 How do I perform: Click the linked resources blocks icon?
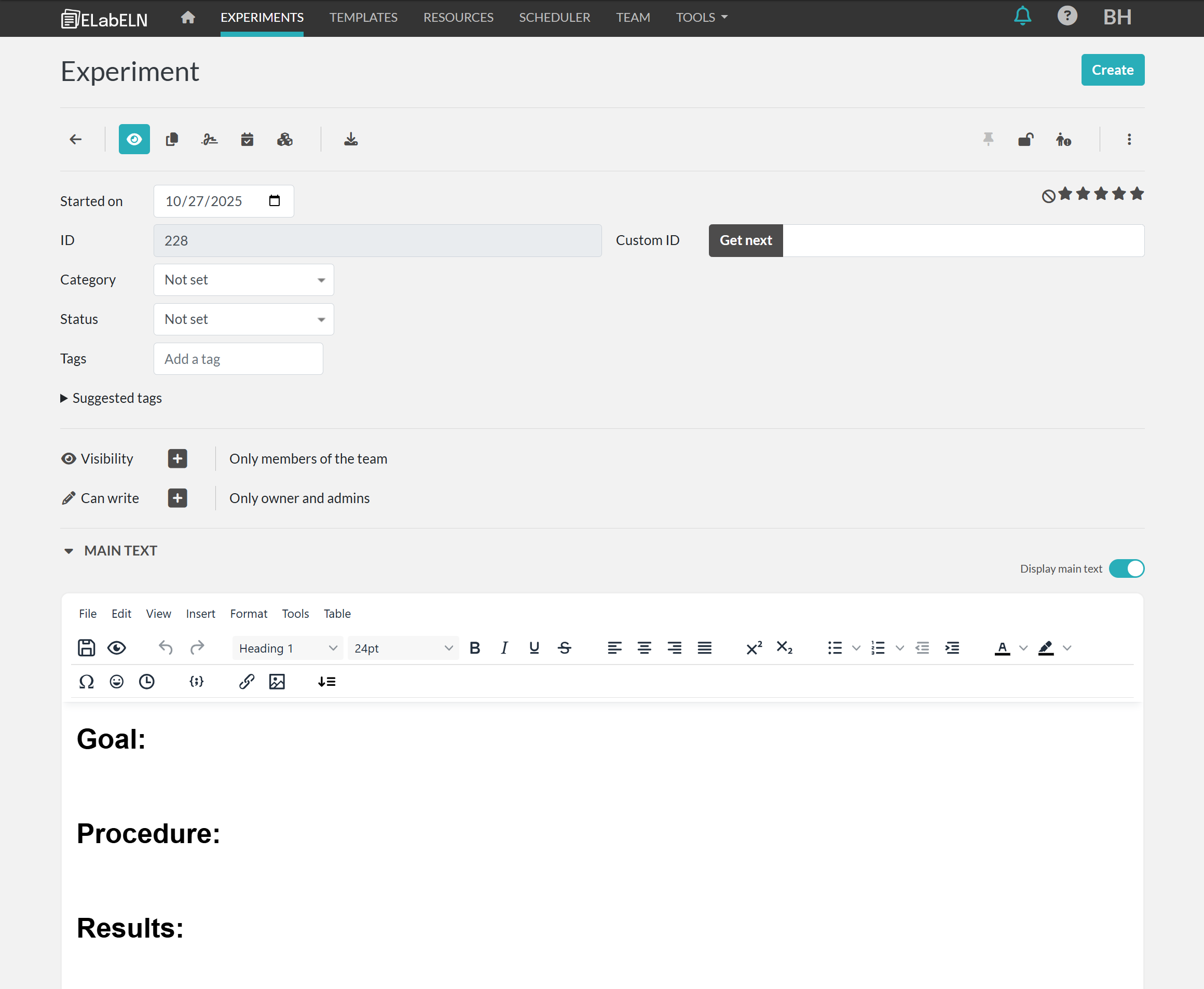tap(285, 139)
